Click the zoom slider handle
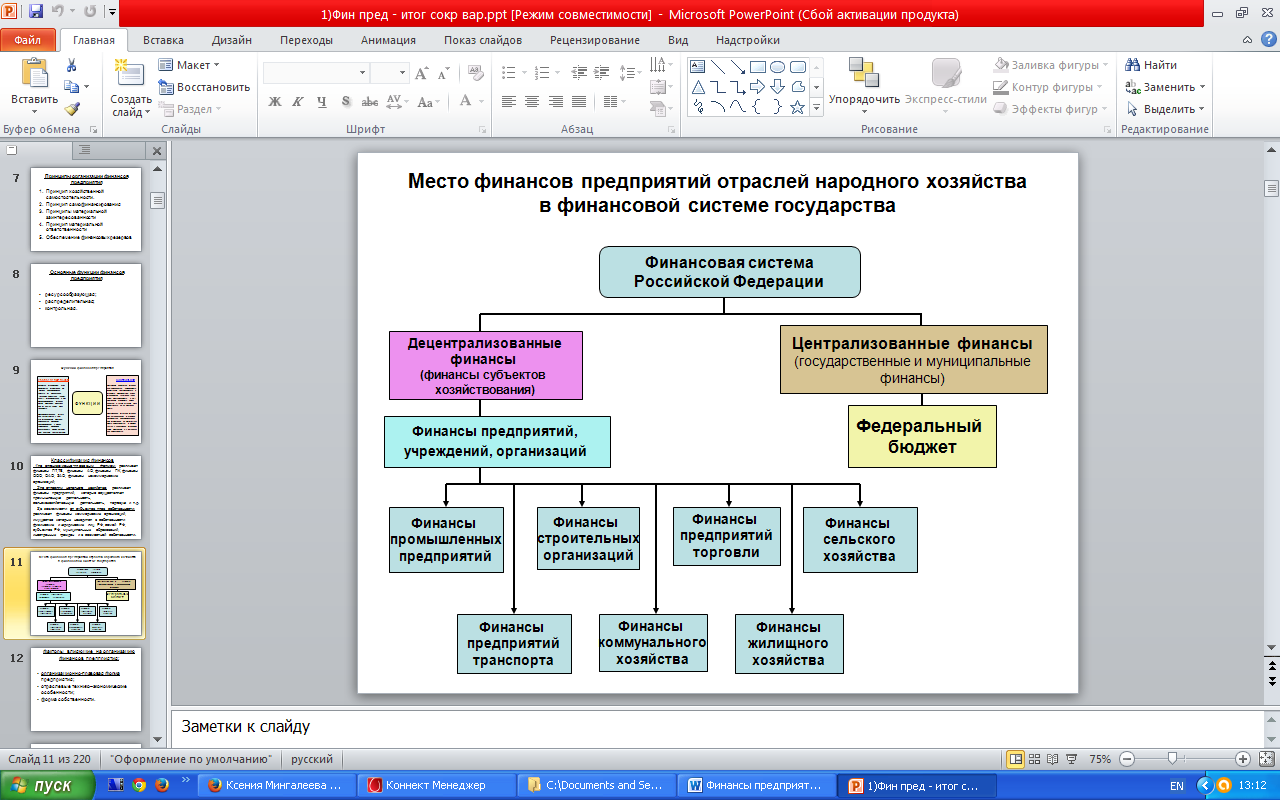This screenshot has height=800, width=1280. click(1171, 759)
